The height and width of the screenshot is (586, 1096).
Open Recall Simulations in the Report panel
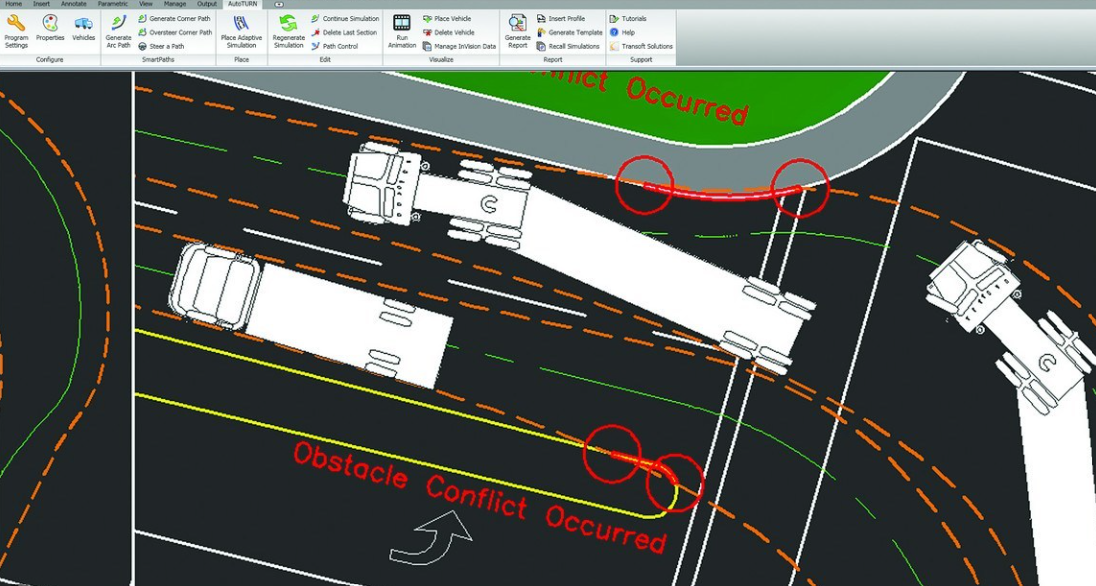click(575, 45)
